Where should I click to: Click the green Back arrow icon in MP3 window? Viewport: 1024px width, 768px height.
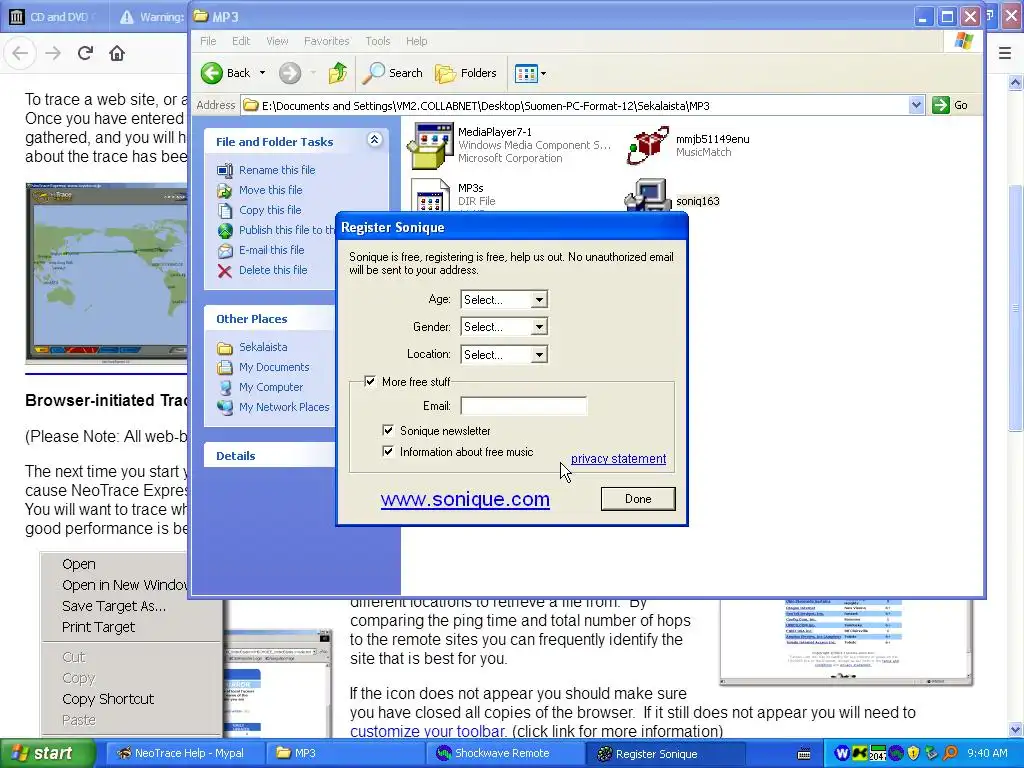pos(212,73)
